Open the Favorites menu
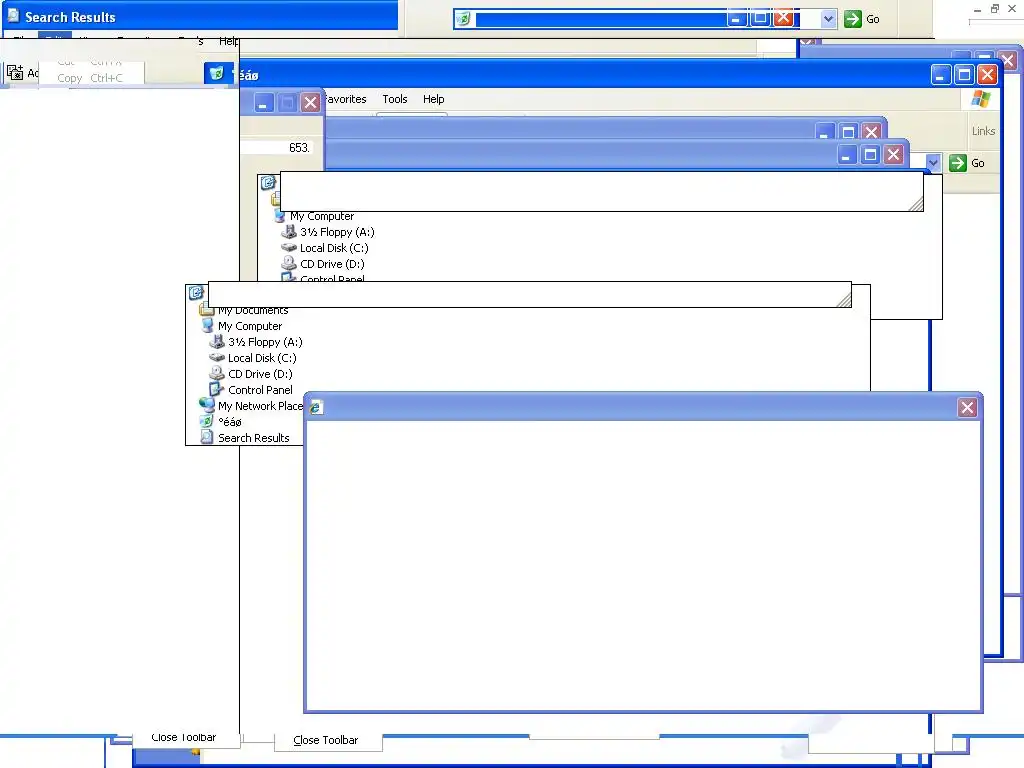This screenshot has height=768, width=1024. (345, 99)
